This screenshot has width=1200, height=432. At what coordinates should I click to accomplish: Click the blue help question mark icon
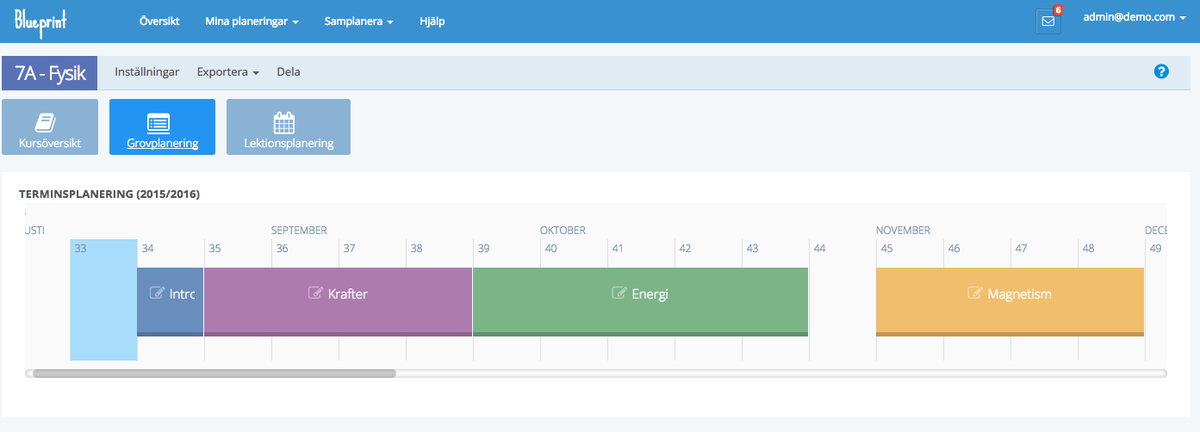(1161, 72)
